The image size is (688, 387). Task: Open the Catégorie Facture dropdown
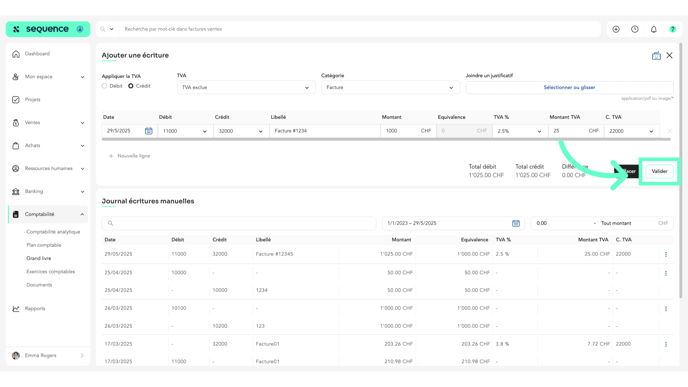point(390,88)
